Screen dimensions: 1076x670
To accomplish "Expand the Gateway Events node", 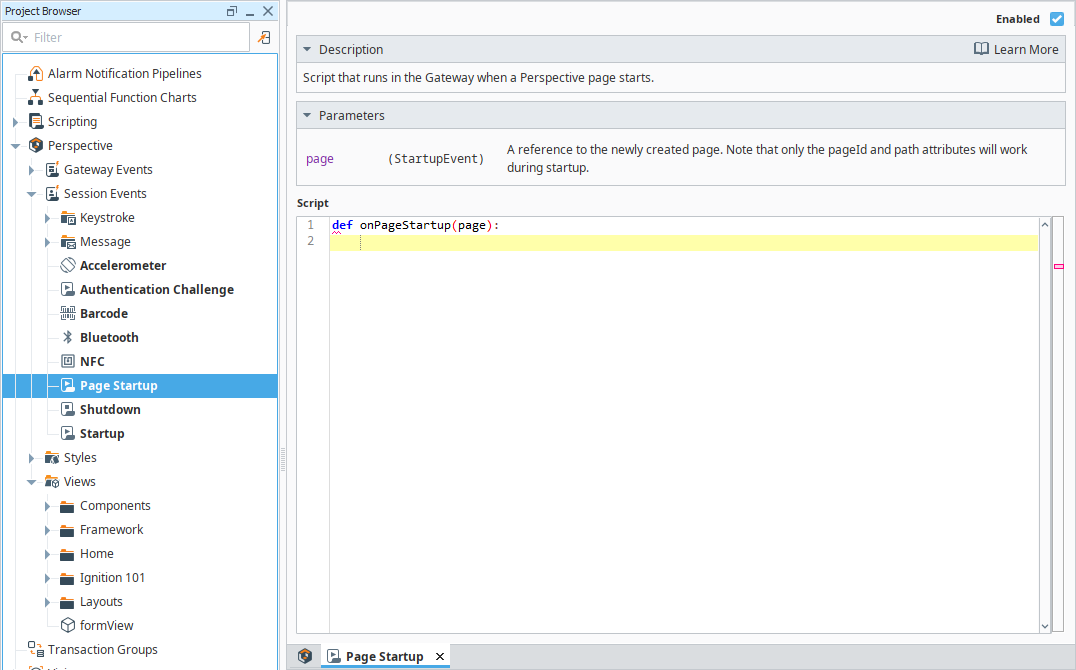I will point(32,170).
